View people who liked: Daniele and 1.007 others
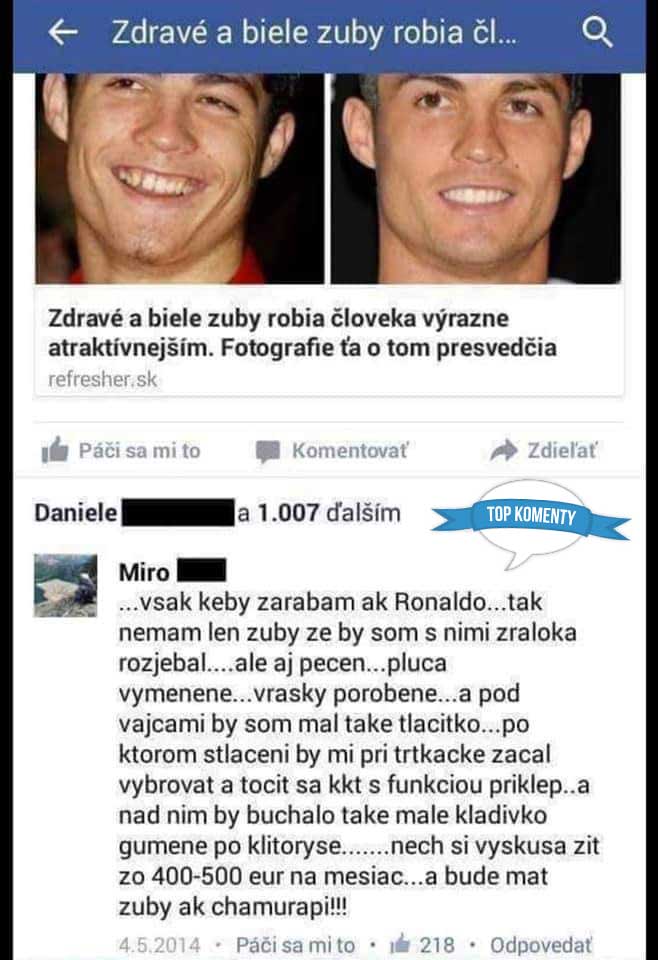Image resolution: width=658 pixels, height=960 pixels. pos(217,513)
